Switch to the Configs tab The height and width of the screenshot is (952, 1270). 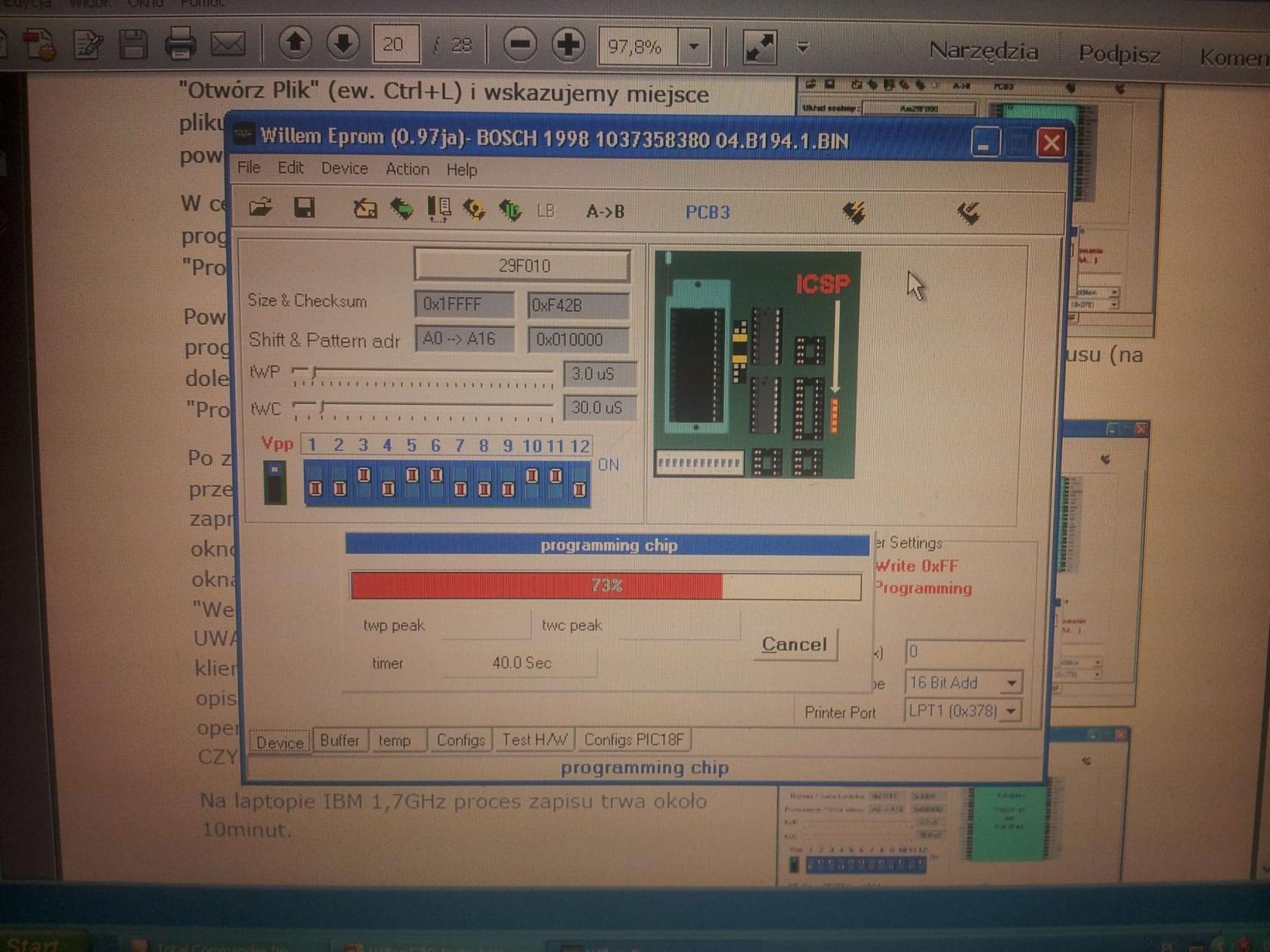pyautogui.click(x=460, y=740)
